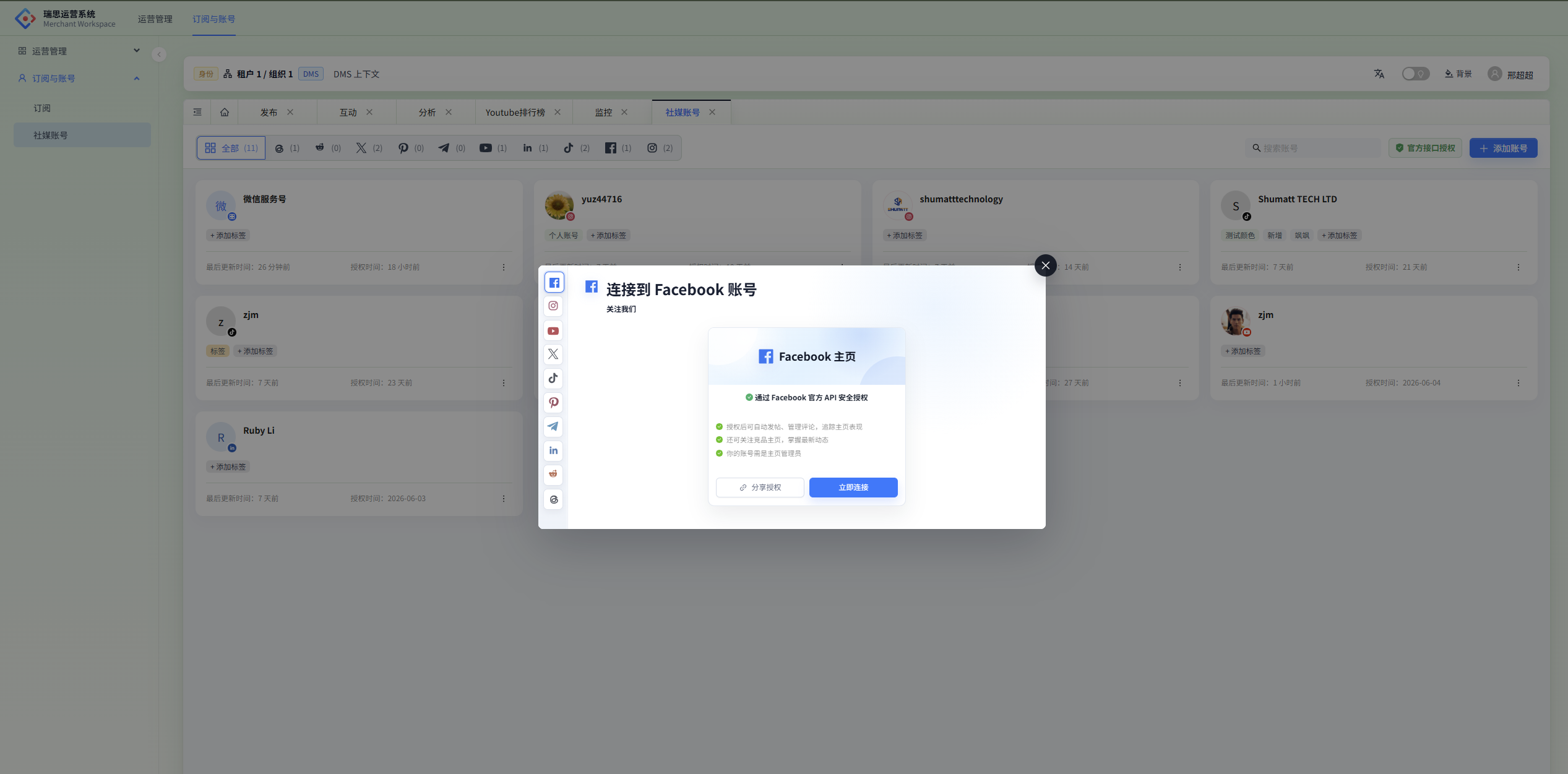Image resolution: width=1568 pixels, height=774 pixels.
Task: Click the 官方接口授权 button
Action: coord(1425,148)
